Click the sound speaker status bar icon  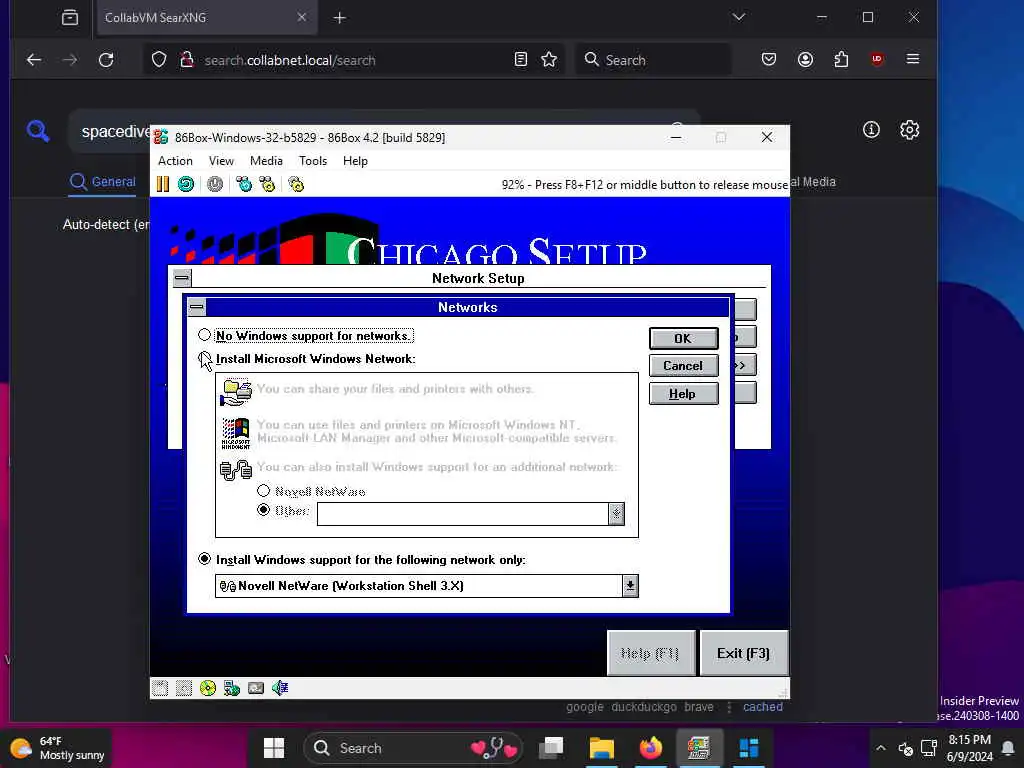click(x=280, y=688)
